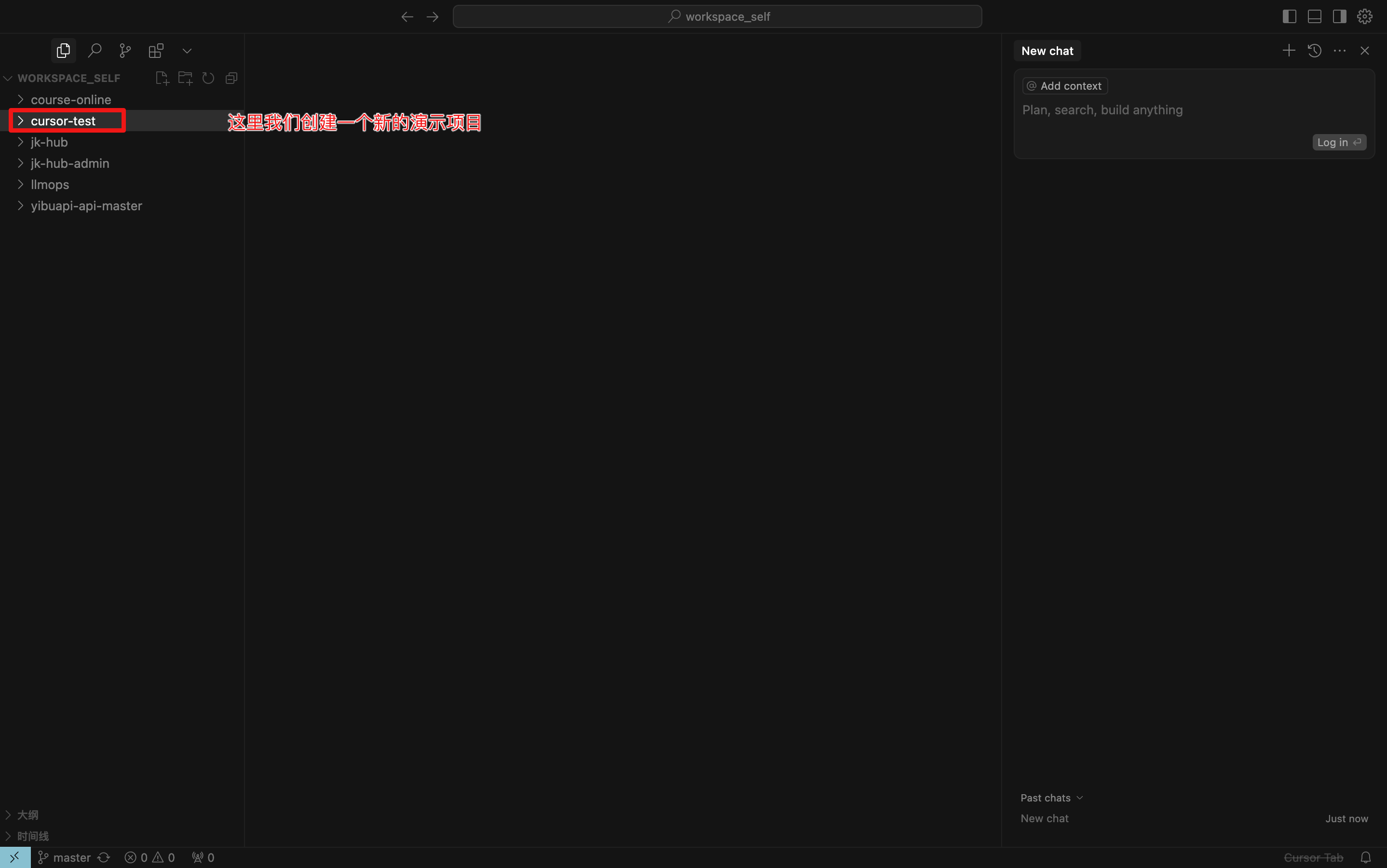
Task: Click the Log in button
Action: click(1339, 142)
